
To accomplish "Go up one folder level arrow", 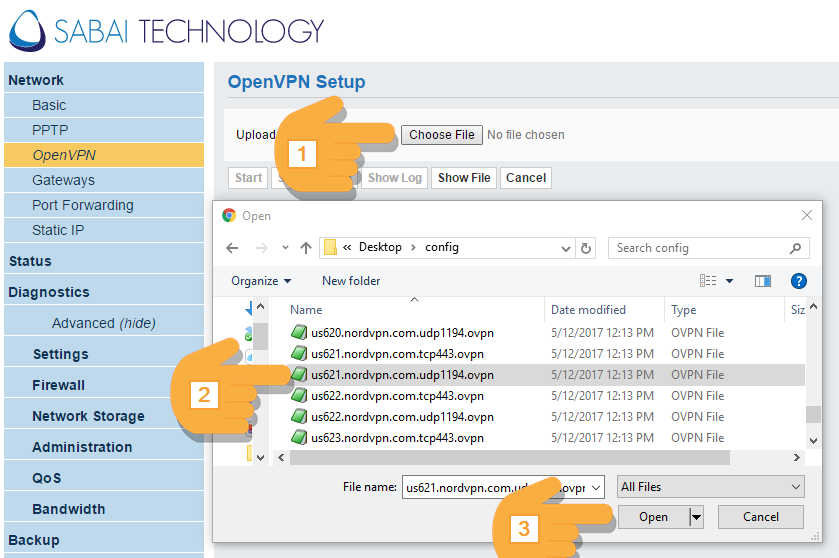I will (x=306, y=248).
